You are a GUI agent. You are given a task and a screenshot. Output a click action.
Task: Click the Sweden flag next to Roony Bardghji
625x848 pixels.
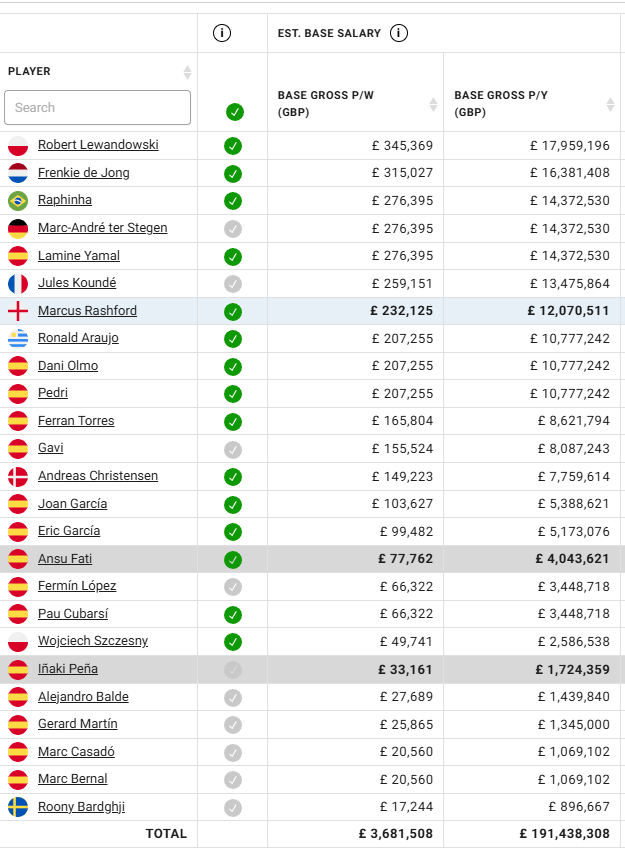[x=18, y=807]
